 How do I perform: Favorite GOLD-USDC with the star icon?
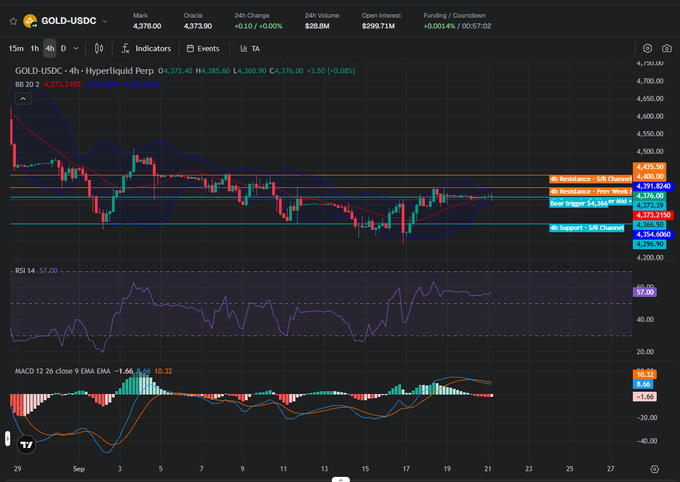coord(13,21)
